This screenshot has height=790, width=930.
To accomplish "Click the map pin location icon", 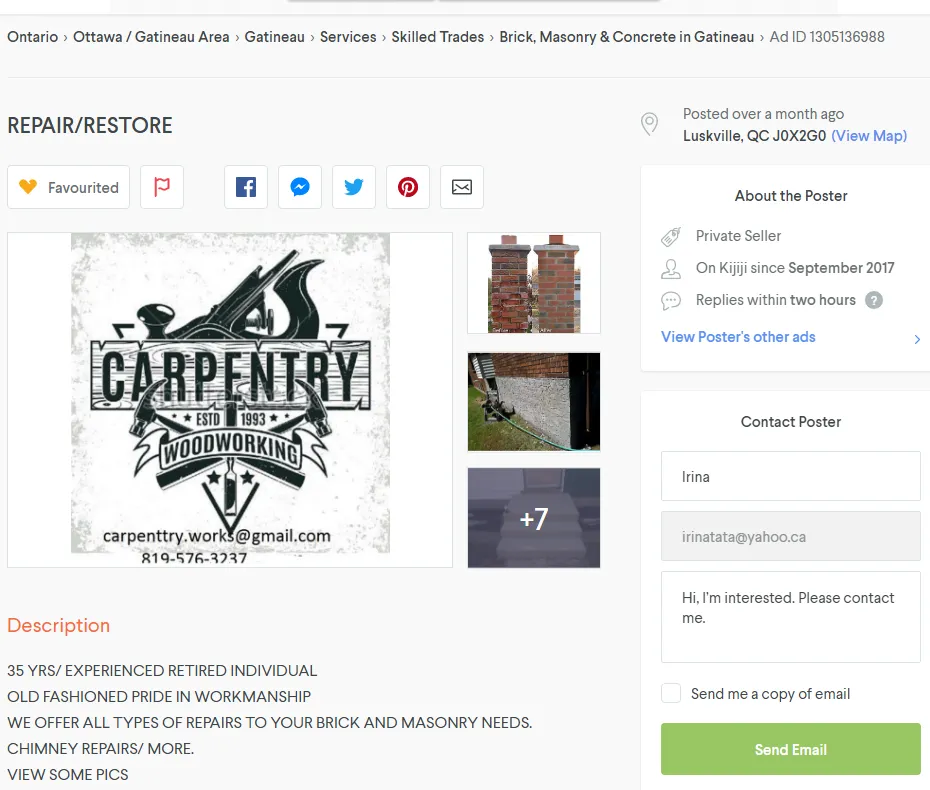I will tap(649, 124).
